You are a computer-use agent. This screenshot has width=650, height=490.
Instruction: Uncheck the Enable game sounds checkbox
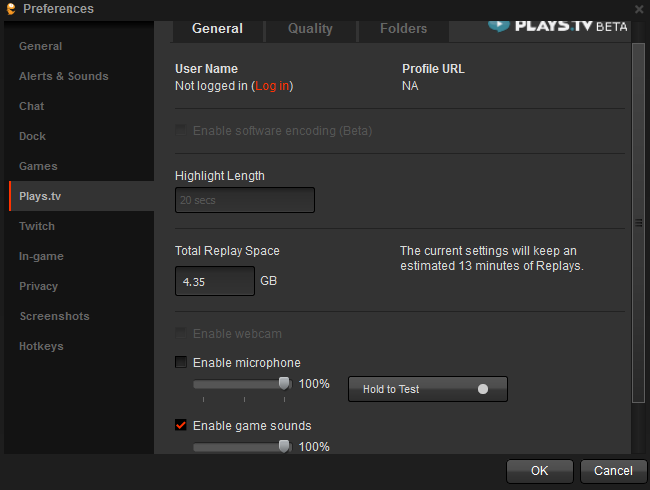pos(181,425)
